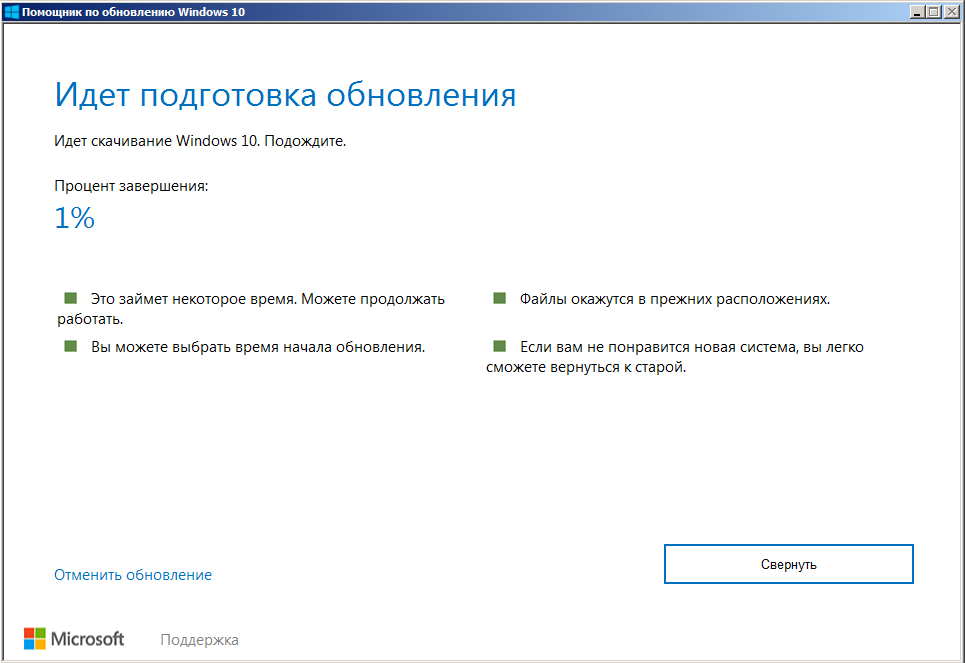Click the green bullet beside Вы можете выбрать время

[71, 346]
